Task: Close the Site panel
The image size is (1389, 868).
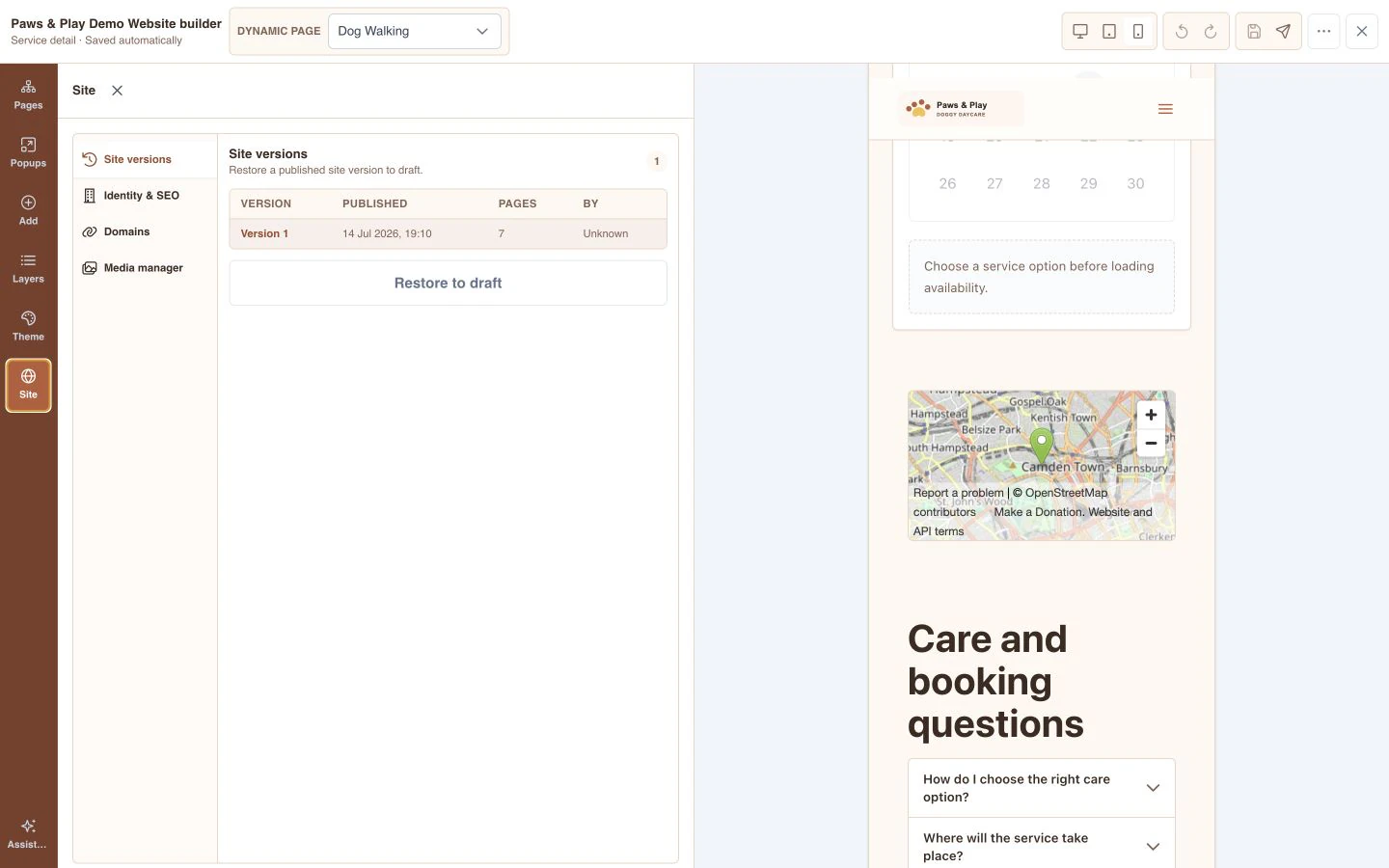Action: [117, 91]
